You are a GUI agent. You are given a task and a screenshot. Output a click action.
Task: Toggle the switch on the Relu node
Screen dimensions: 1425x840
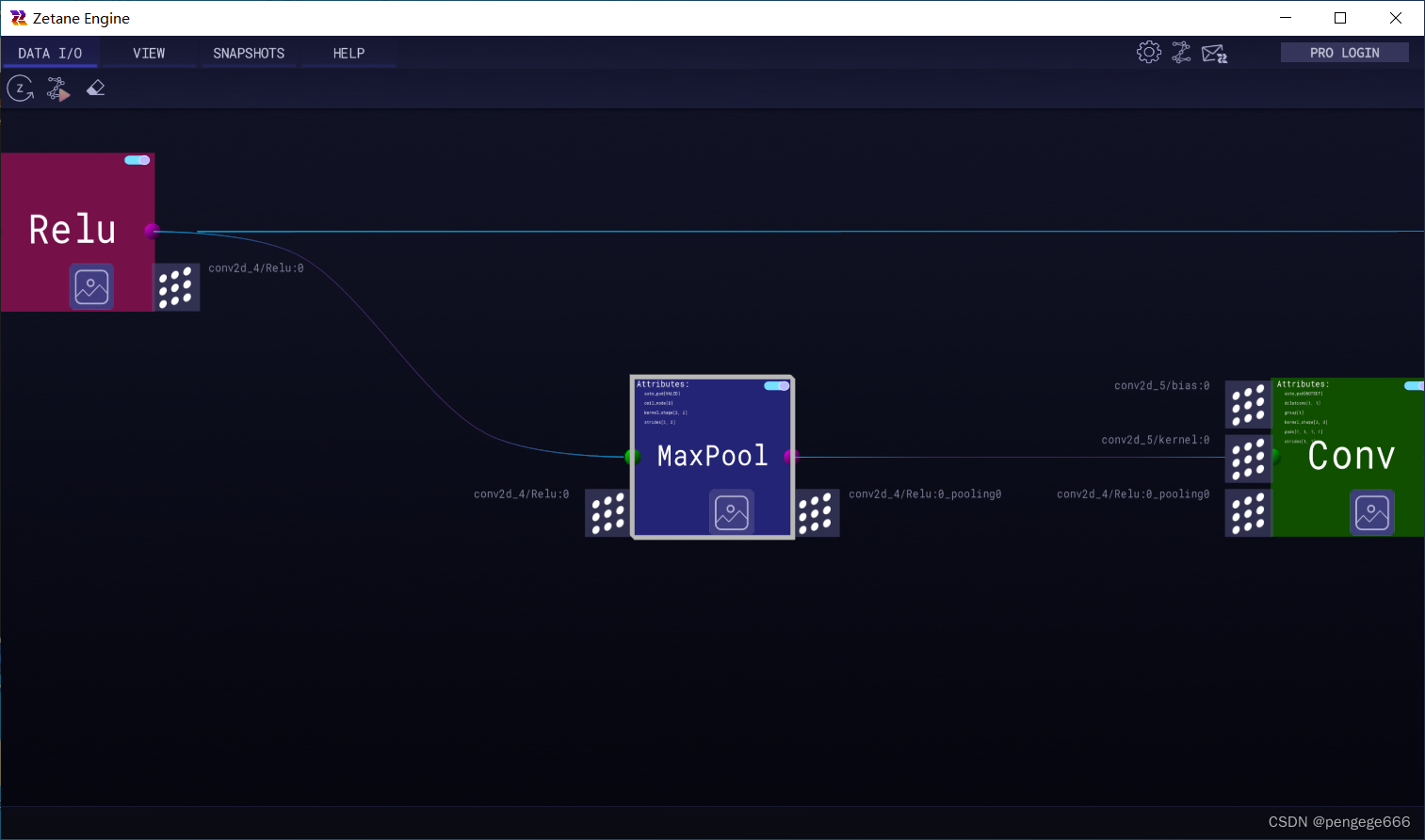point(138,160)
